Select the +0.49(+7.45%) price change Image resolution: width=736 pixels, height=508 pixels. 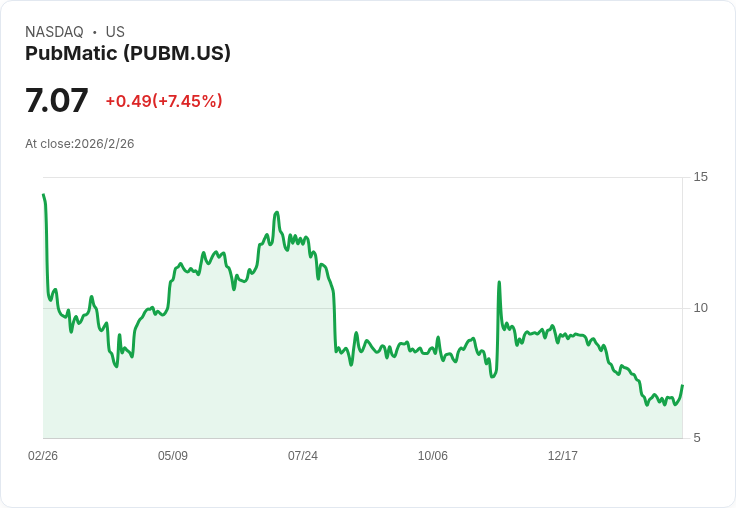click(x=164, y=101)
